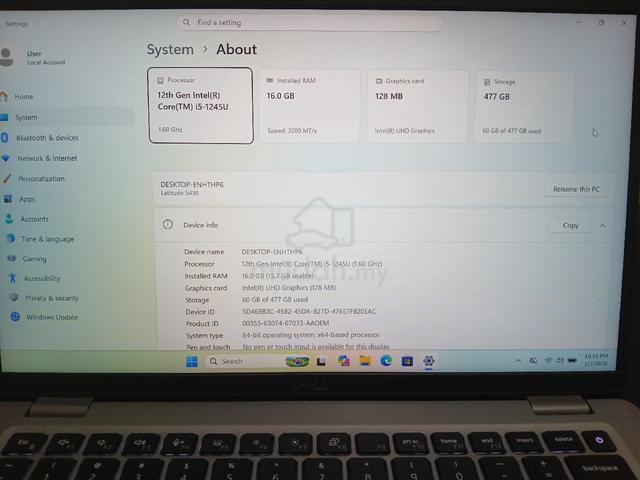The image size is (640, 480).
Task: Go to Gaming settings
Action: click(x=35, y=259)
